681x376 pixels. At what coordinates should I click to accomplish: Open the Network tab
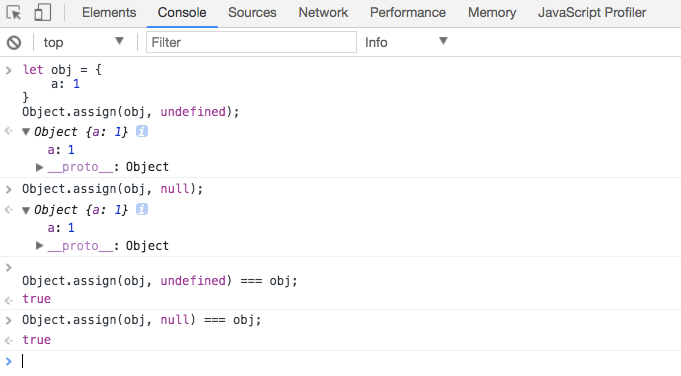coord(323,13)
